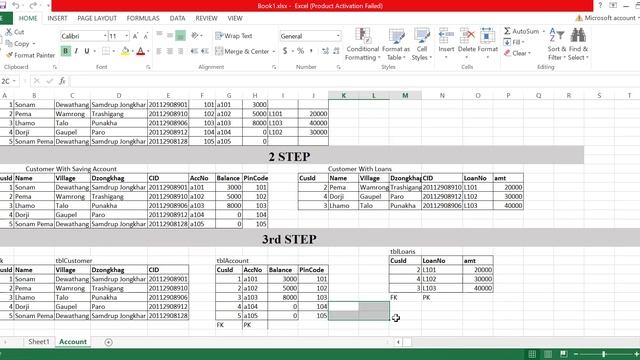Select the Account sheet tab
Image resolution: width=640 pixels, height=360 pixels.
click(x=73, y=342)
